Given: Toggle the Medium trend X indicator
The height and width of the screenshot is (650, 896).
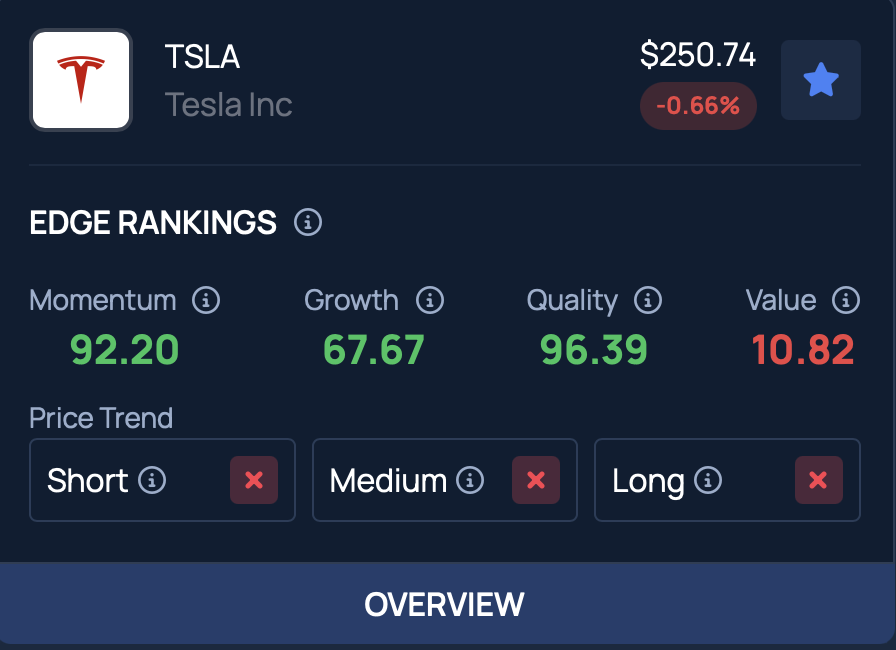Looking at the screenshot, I should coord(536,480).
